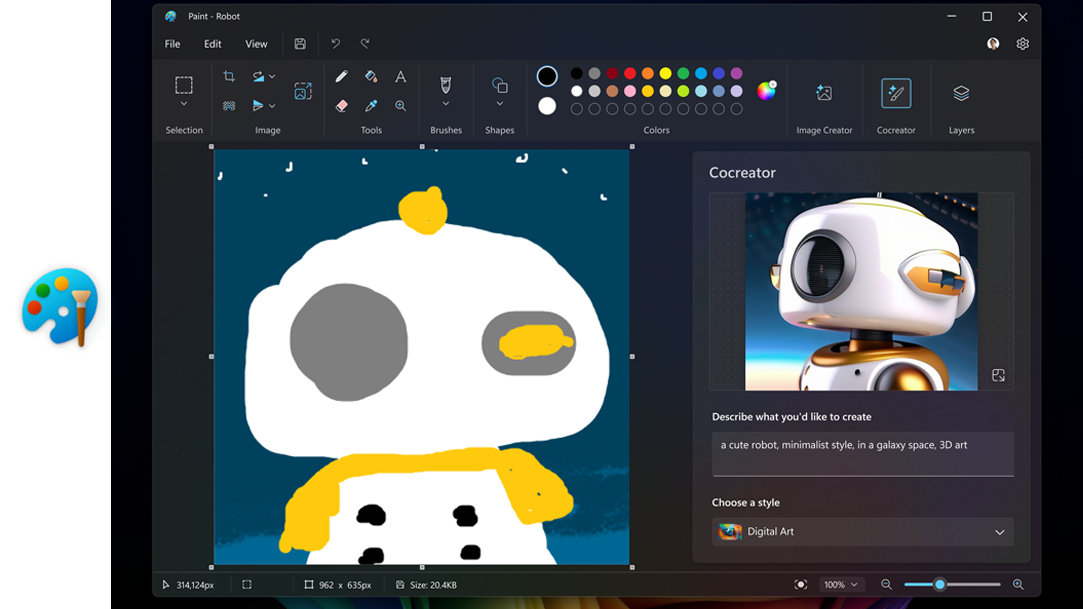The image size is (1083, 609).
Task: Select the white Color 2 circle
Action: [547, 106]
